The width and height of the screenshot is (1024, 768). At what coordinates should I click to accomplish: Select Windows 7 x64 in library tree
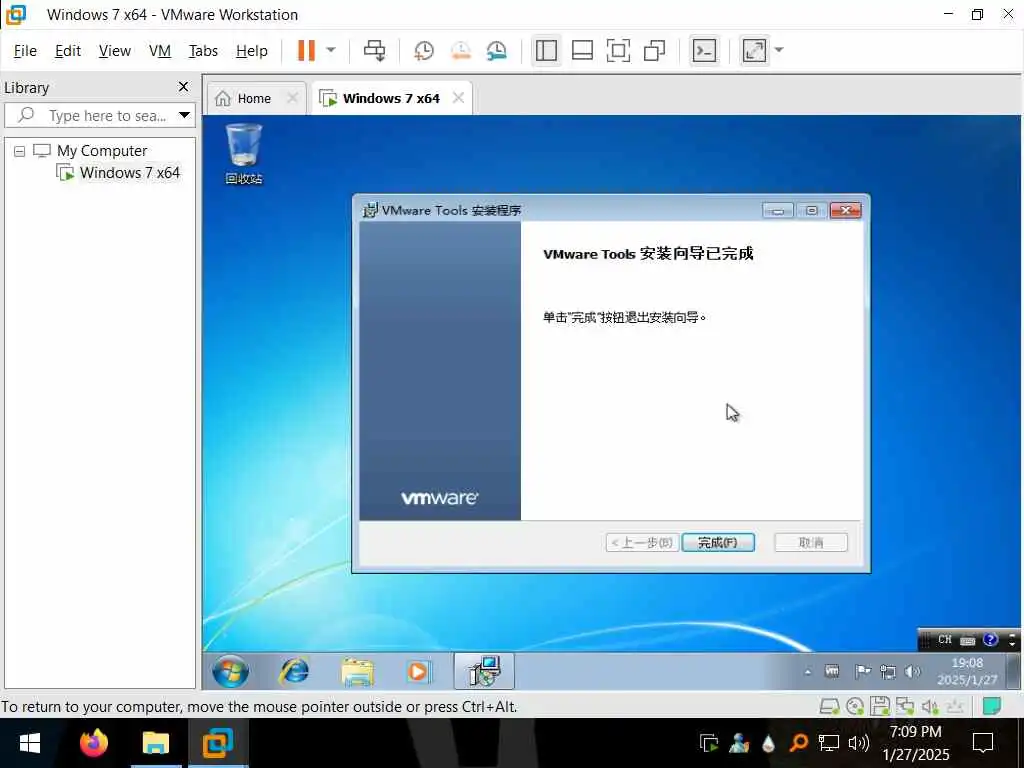[129, 173]
